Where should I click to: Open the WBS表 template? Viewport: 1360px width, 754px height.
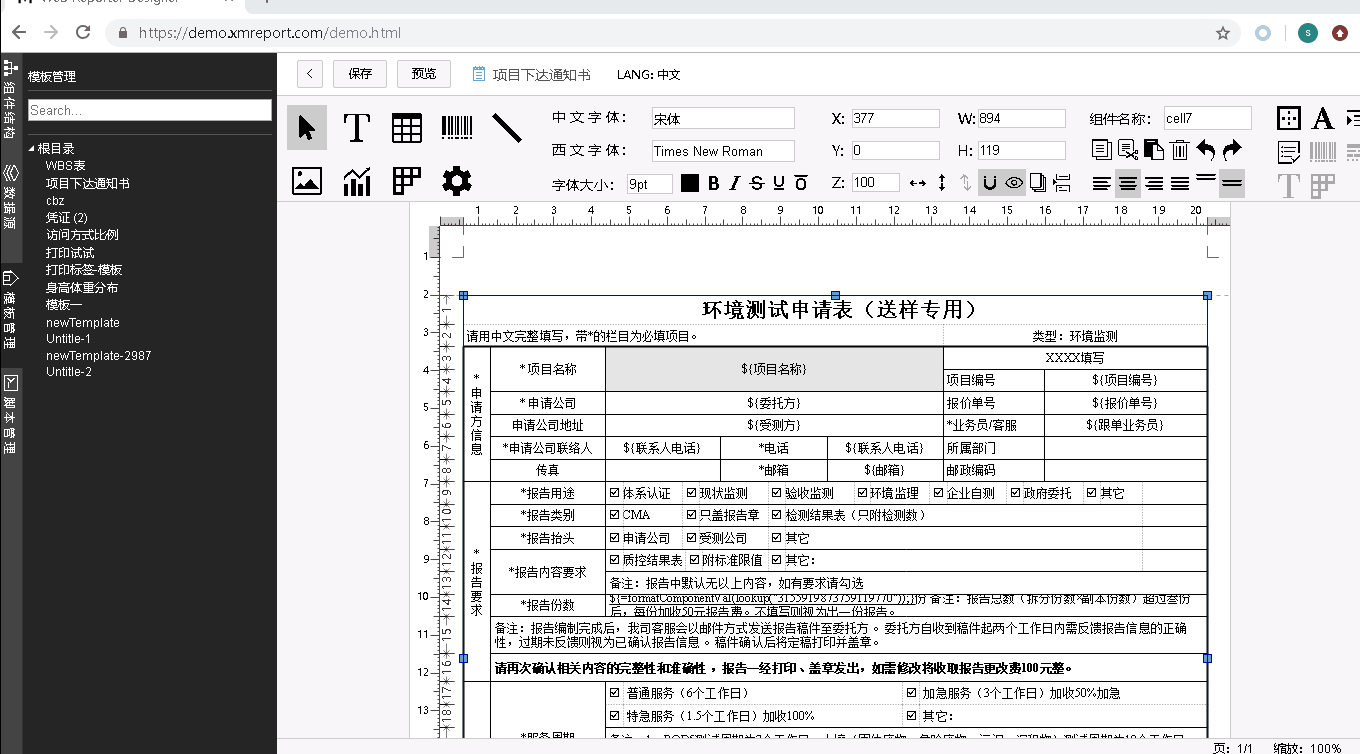tap(66, 165)
